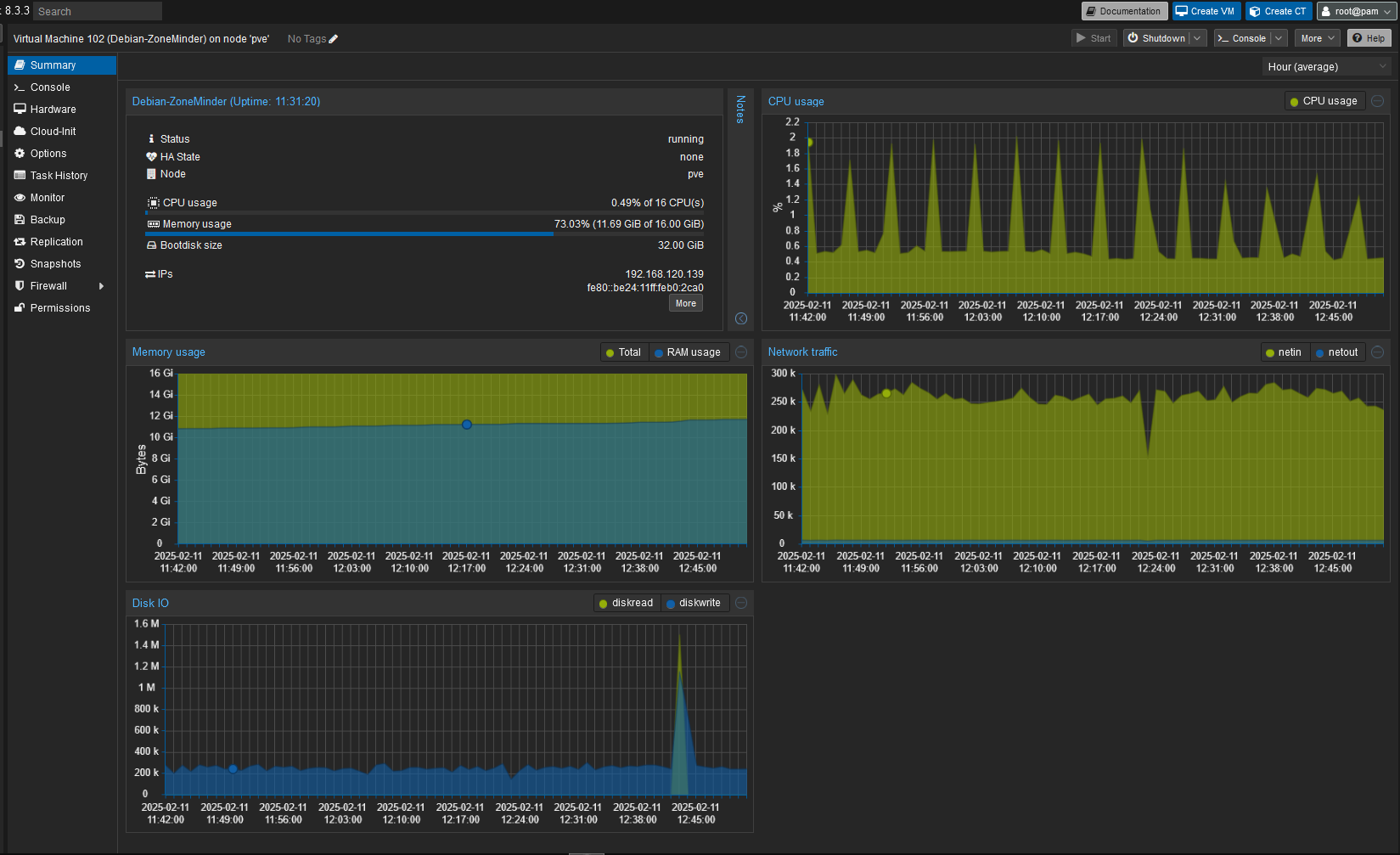Click the netin data point marker
Image resolution: width=1400 pixels, height=855 pixels.
click(x=886, y=393)
